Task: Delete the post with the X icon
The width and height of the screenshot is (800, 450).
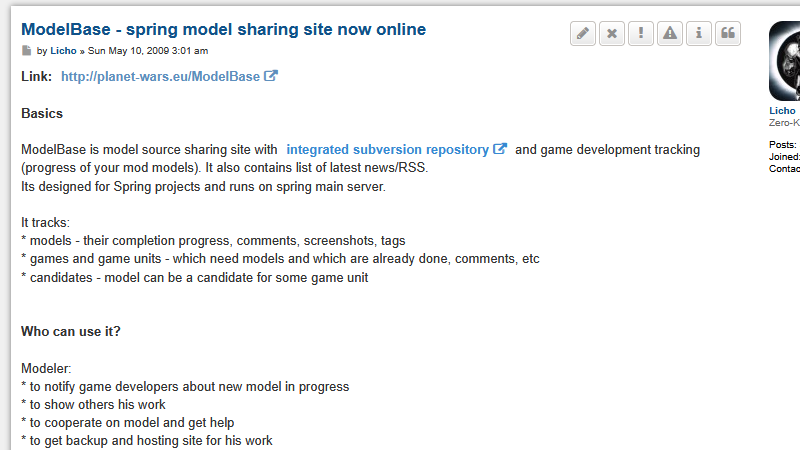Action: pos(612,34)
